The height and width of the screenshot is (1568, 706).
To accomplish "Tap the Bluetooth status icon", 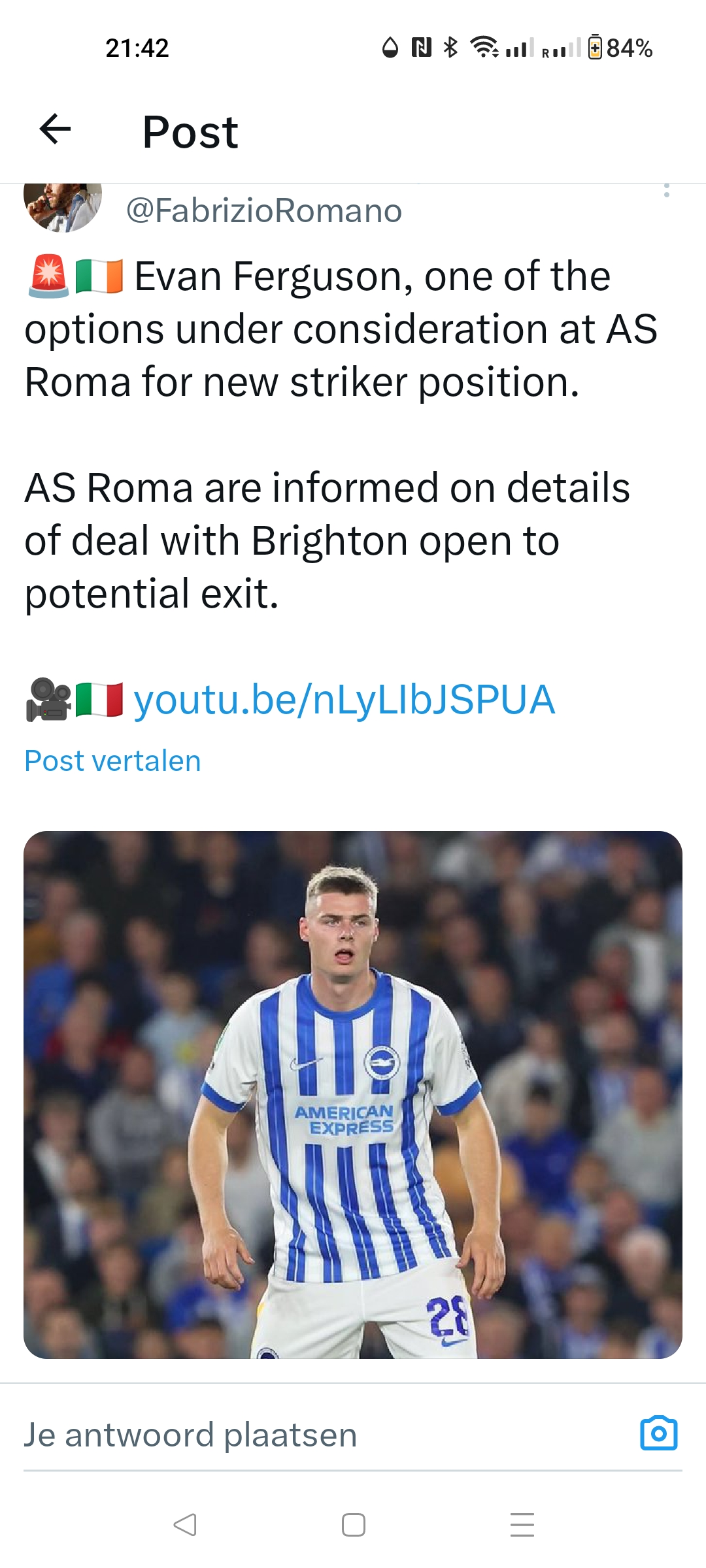I will (x=450, y=47).
